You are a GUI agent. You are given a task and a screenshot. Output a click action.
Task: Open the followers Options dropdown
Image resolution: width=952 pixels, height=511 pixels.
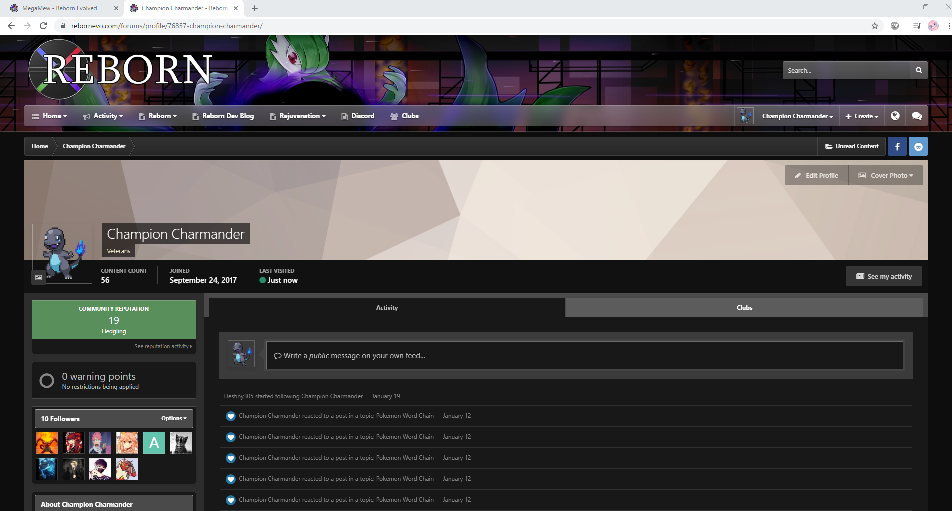174,418
